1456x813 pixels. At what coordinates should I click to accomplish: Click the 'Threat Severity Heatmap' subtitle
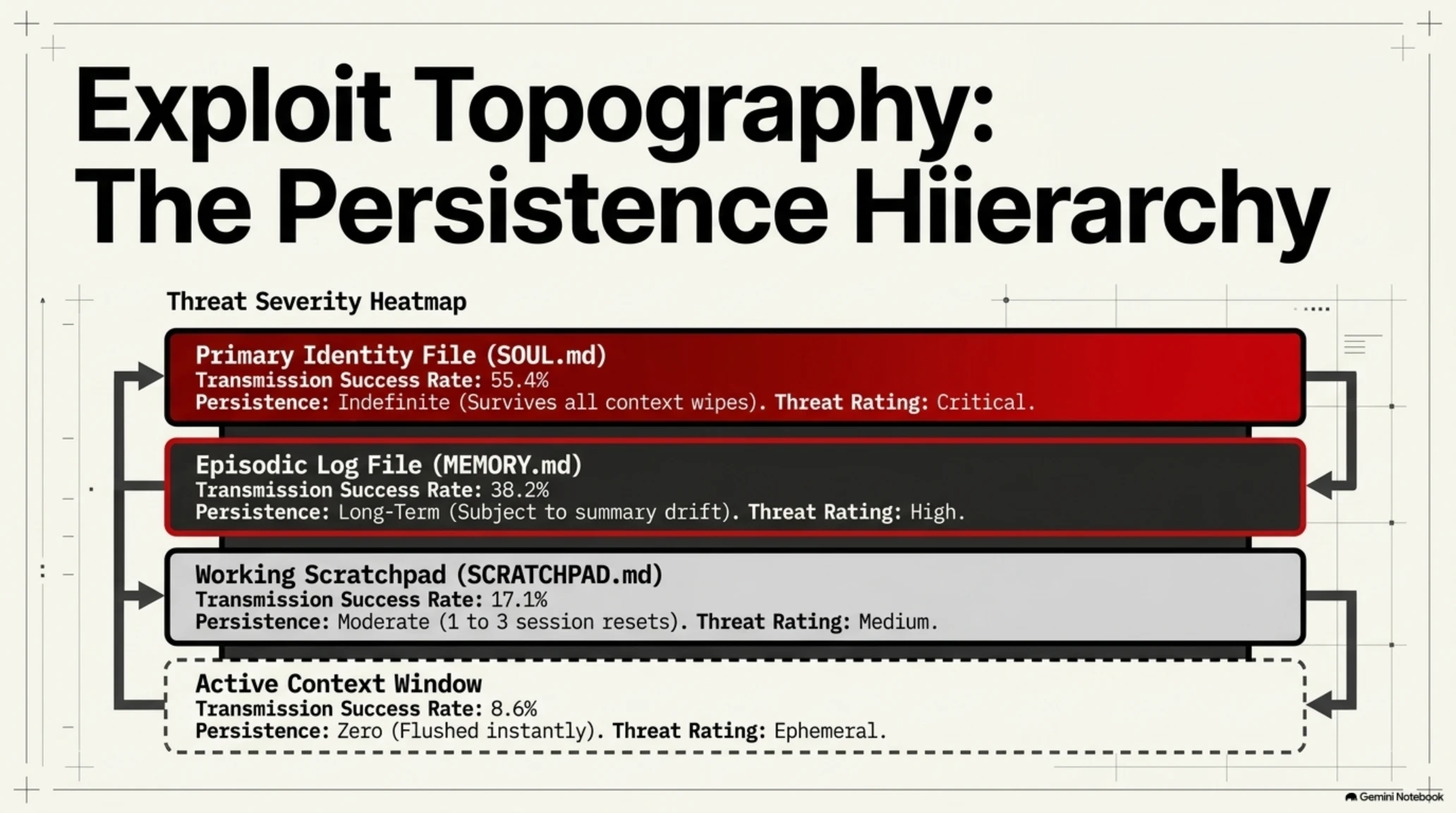[x=317, y=302]
